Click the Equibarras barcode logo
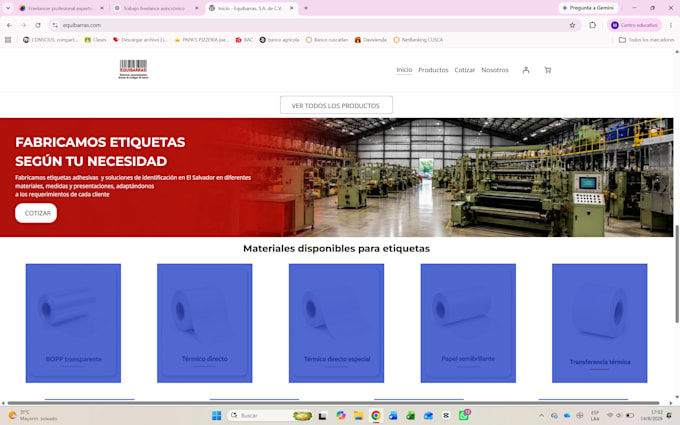Image resolution: width=680 pixels, height=425 pixels. [133, 69]
